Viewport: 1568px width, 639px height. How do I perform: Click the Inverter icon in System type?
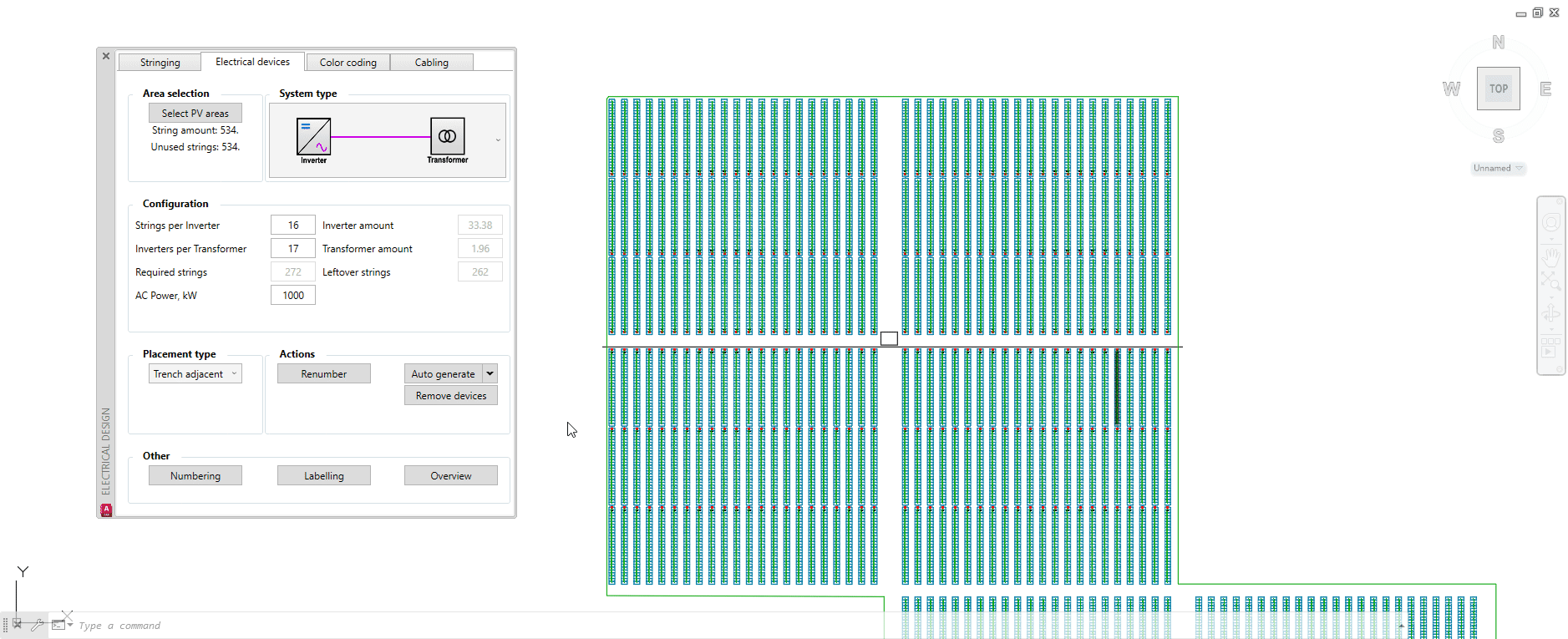(313, 136)
